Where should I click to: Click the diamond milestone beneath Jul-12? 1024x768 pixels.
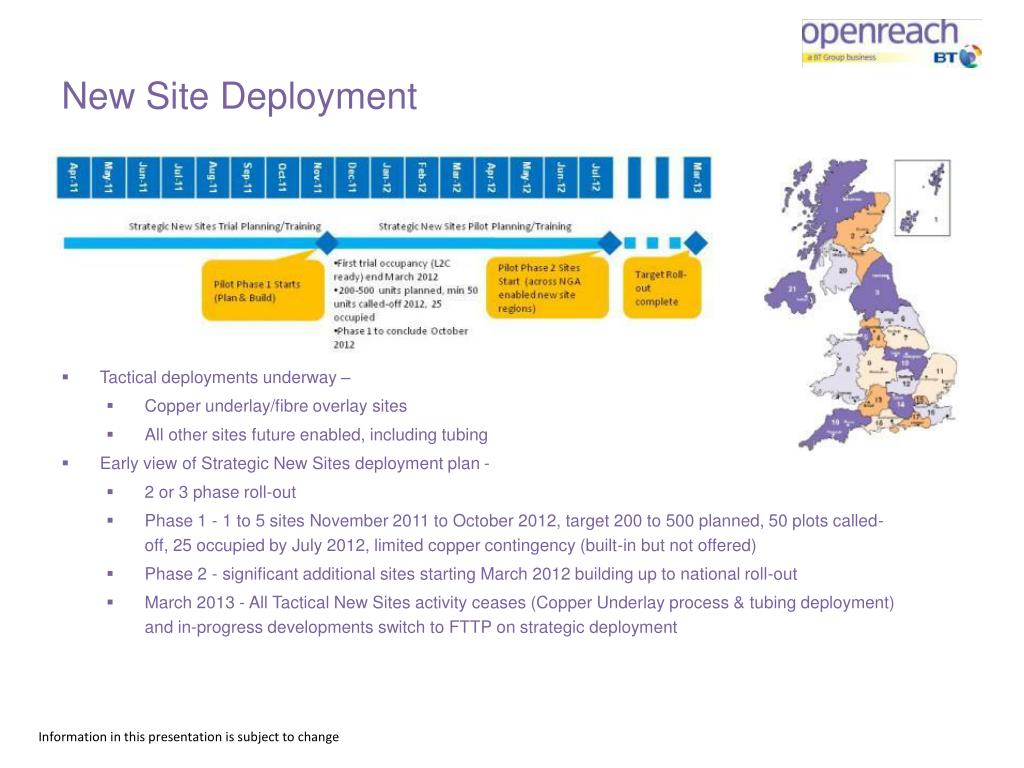(610, 243)
